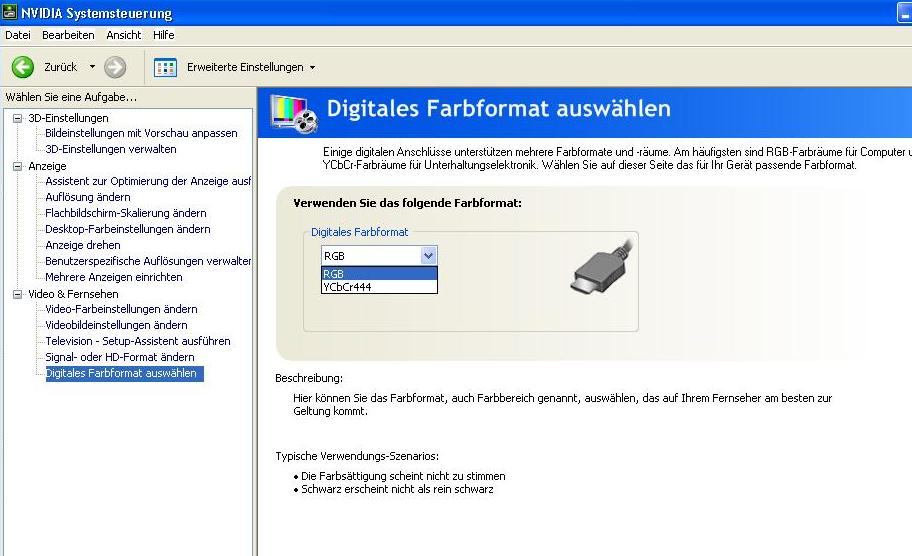Open Signal- oder HD-Format ändern
The image size is (912, 556).
[120, 357]
